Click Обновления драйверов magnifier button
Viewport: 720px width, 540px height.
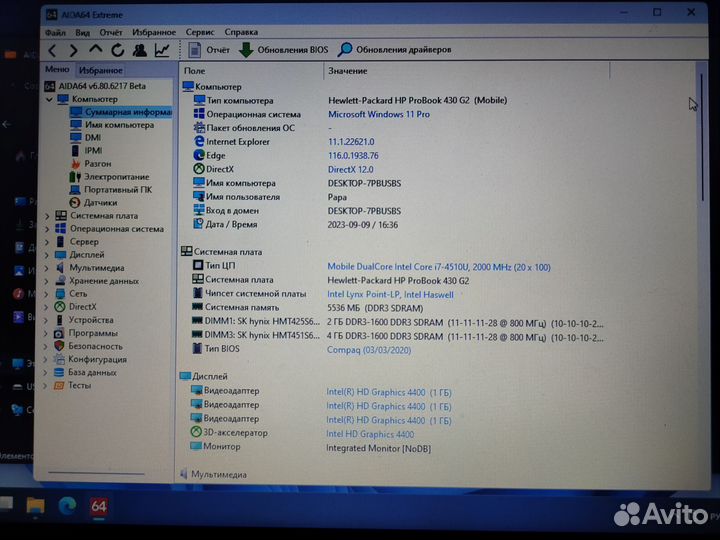(x=394, y=49)
